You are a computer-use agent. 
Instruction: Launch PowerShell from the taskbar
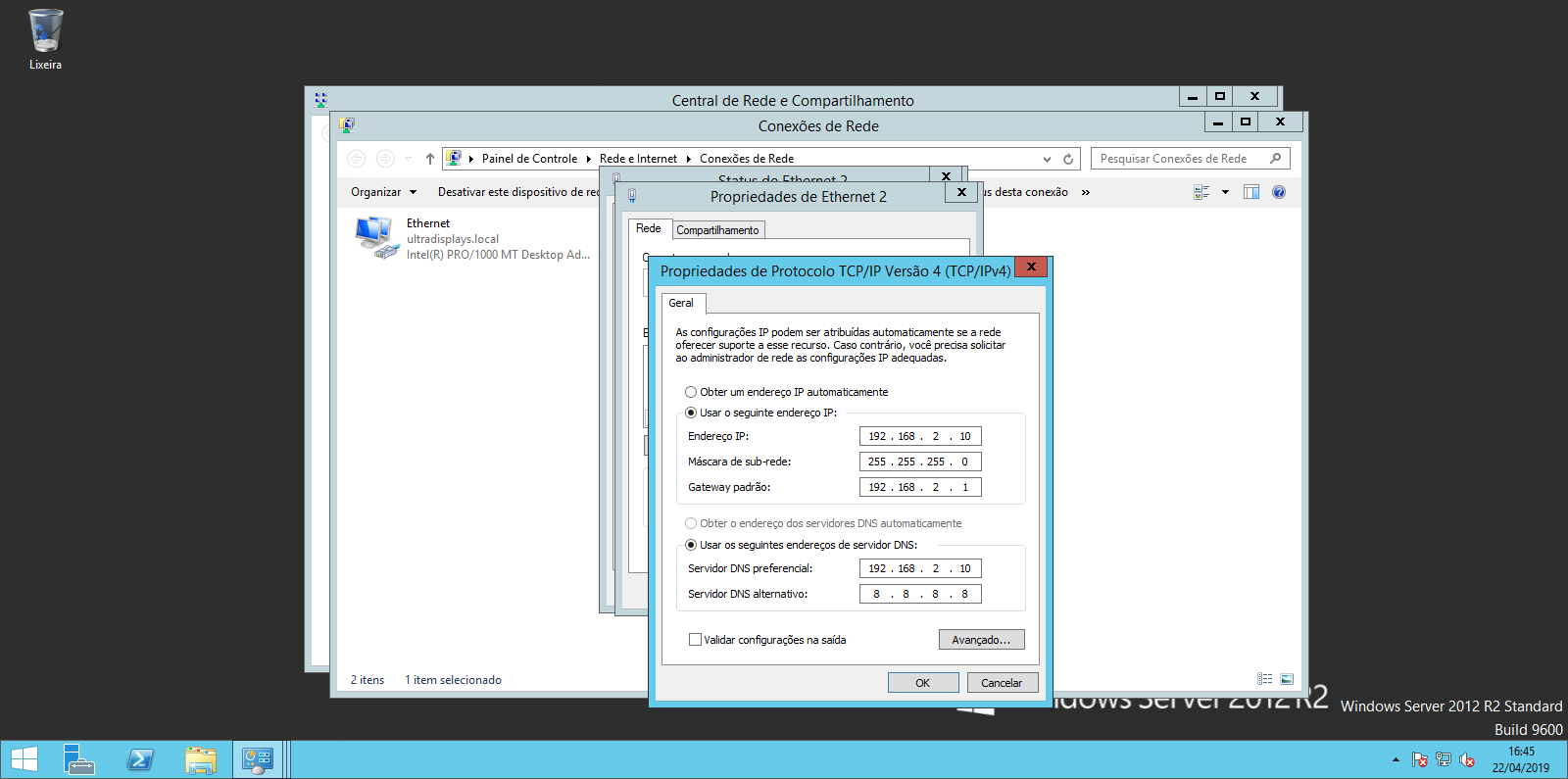(x=140, y=759)
